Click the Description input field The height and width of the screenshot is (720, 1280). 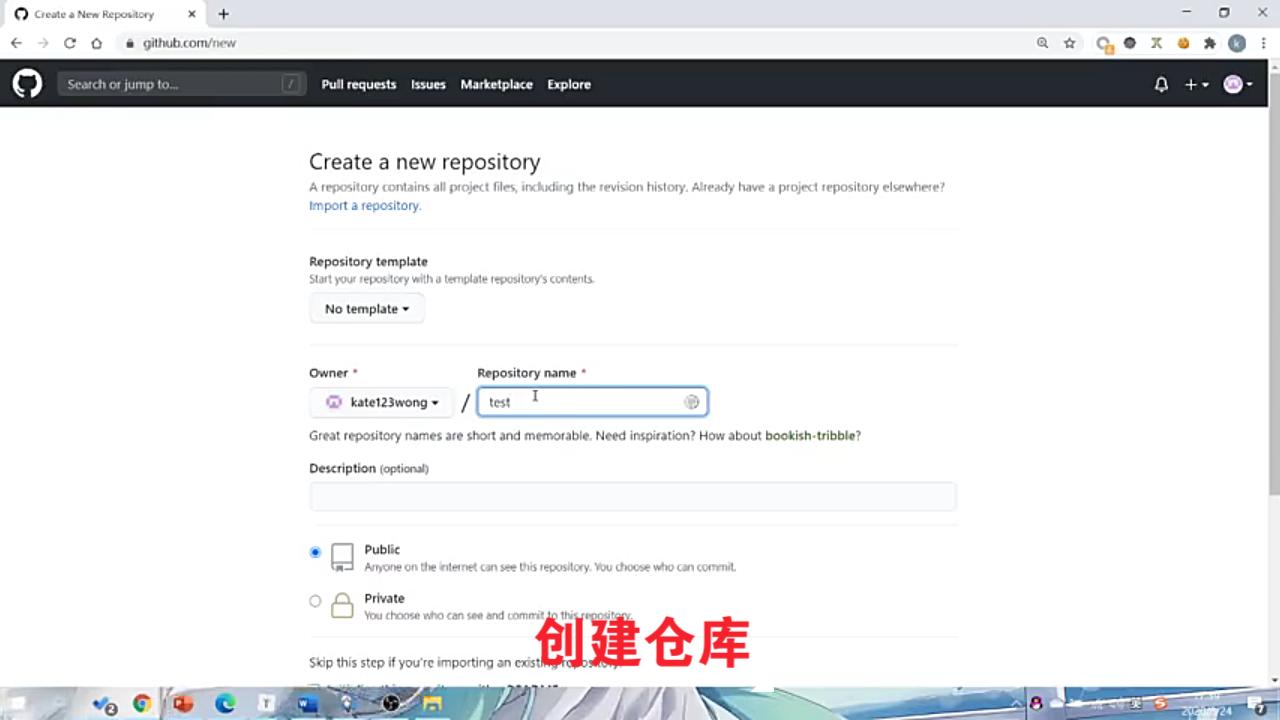(x=633, y=497)
